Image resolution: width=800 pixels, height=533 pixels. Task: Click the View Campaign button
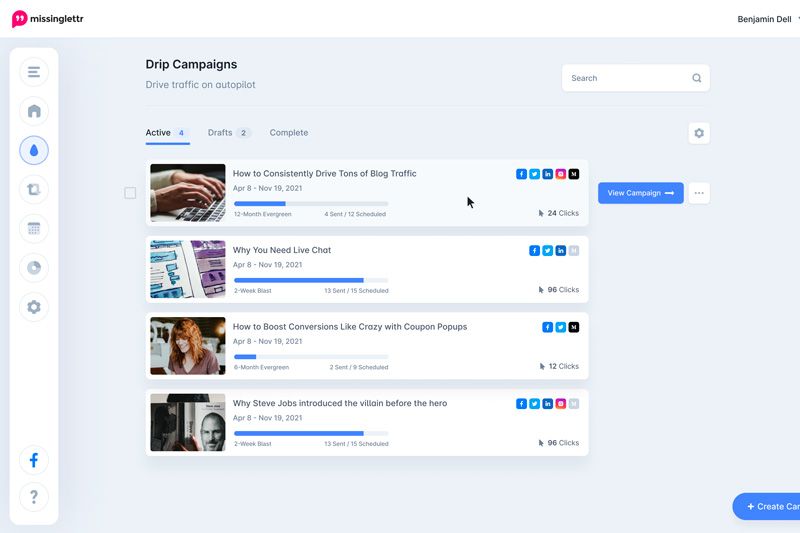tap(640, 193)
